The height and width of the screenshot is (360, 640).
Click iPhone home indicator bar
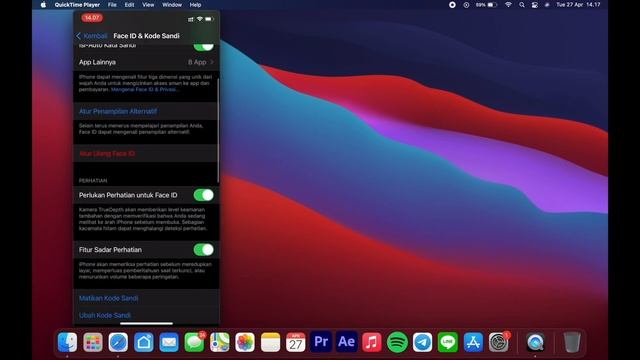tap(147, 323)
